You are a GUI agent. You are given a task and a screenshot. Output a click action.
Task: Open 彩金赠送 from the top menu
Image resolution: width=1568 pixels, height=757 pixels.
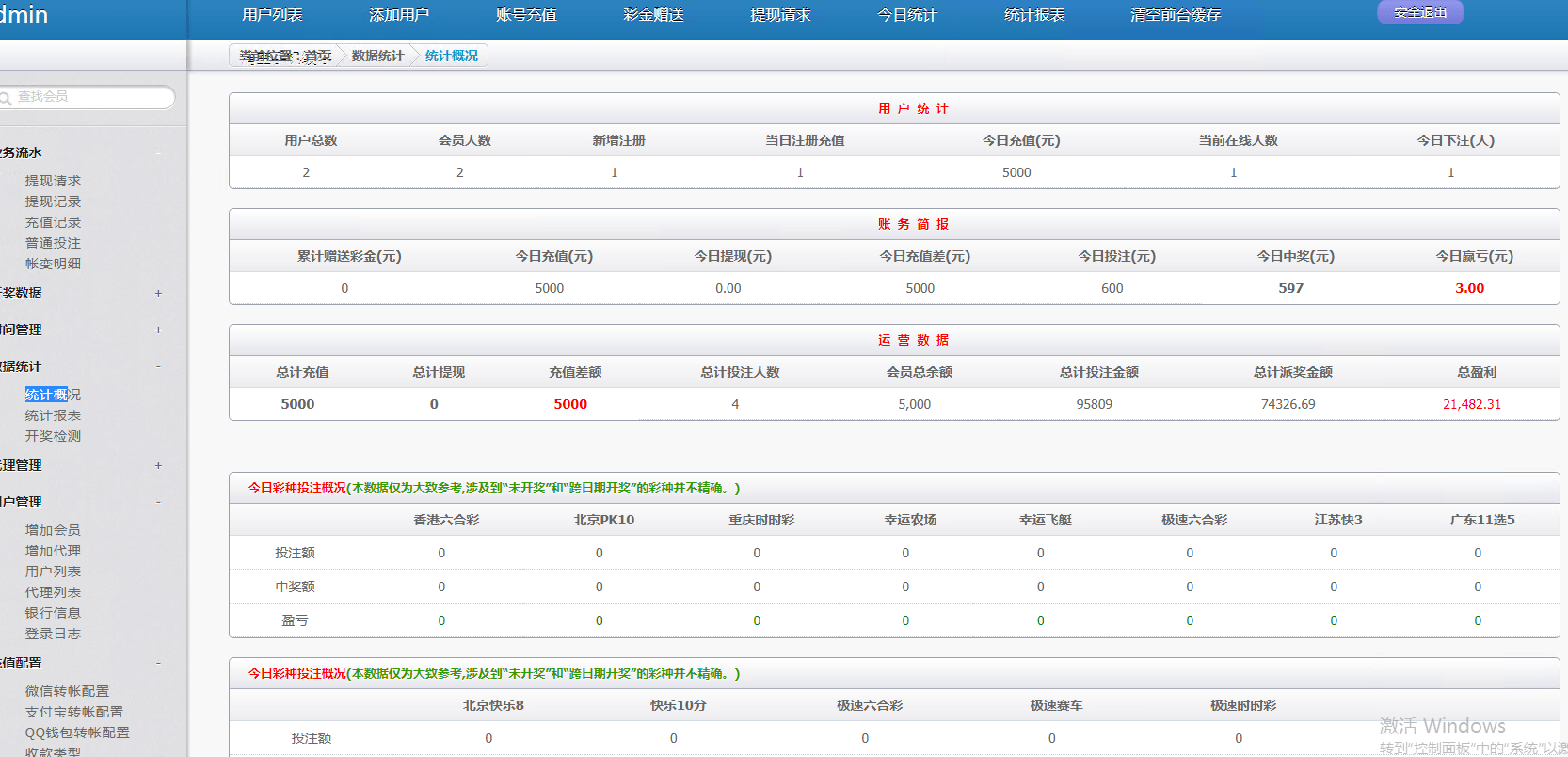point(653,15)
